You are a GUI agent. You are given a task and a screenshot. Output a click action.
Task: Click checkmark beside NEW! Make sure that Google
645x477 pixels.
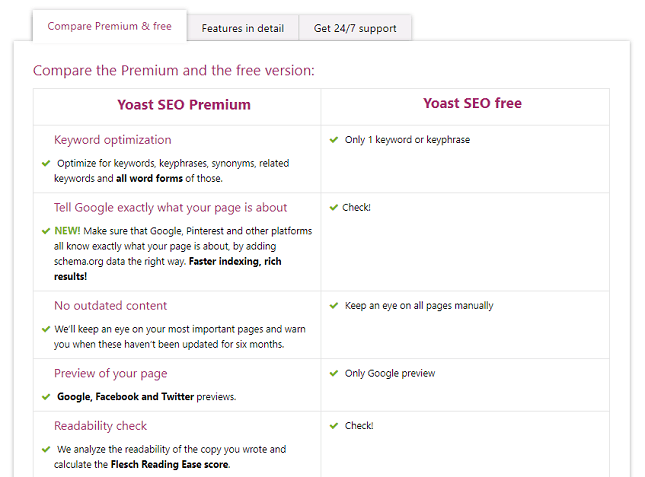point(46,231)
